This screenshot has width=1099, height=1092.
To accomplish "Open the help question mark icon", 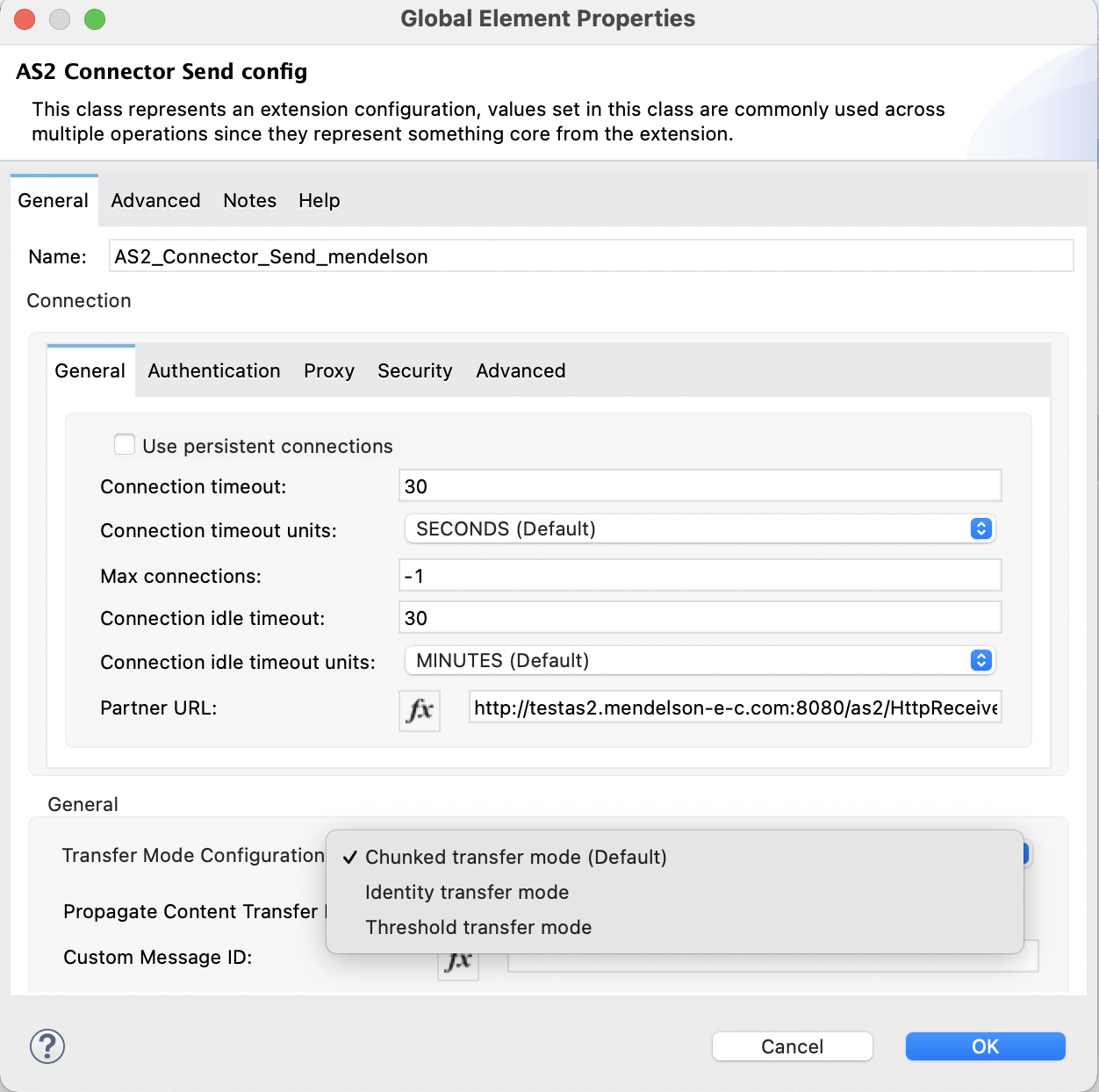I will coord(47,1046).
